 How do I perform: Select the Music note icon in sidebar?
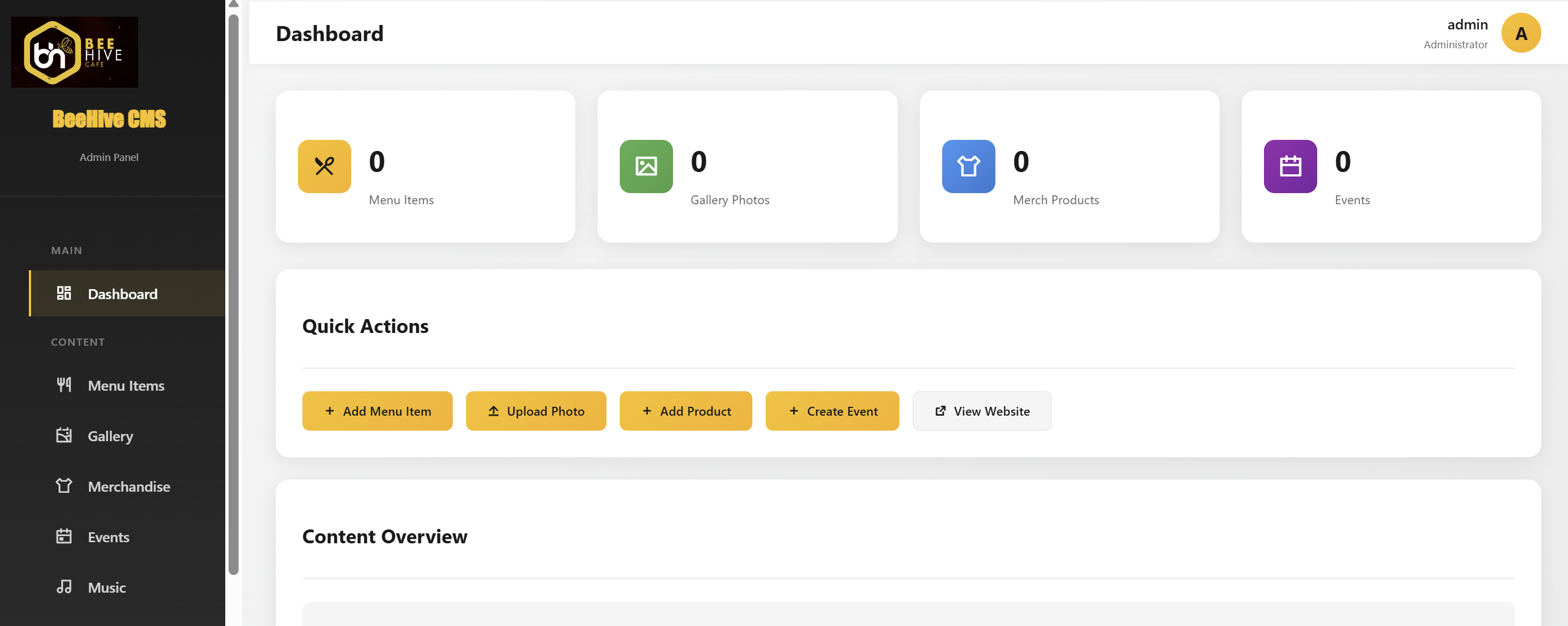[64, 587]
